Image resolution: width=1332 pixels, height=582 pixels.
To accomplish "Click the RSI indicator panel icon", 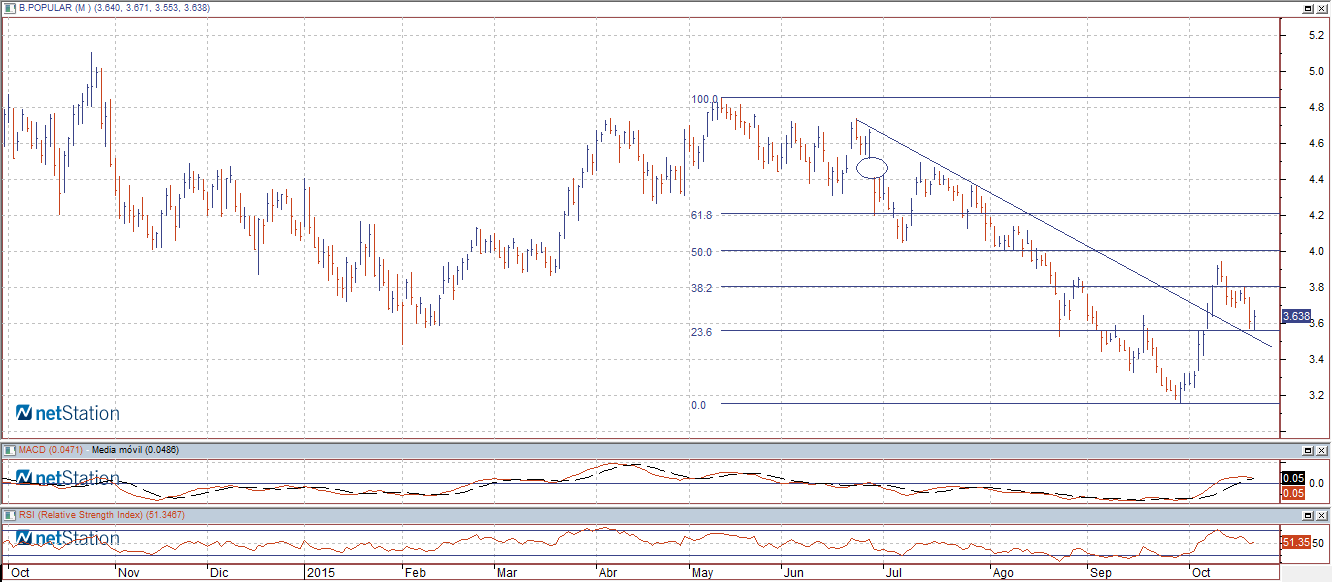I will 9,514.
